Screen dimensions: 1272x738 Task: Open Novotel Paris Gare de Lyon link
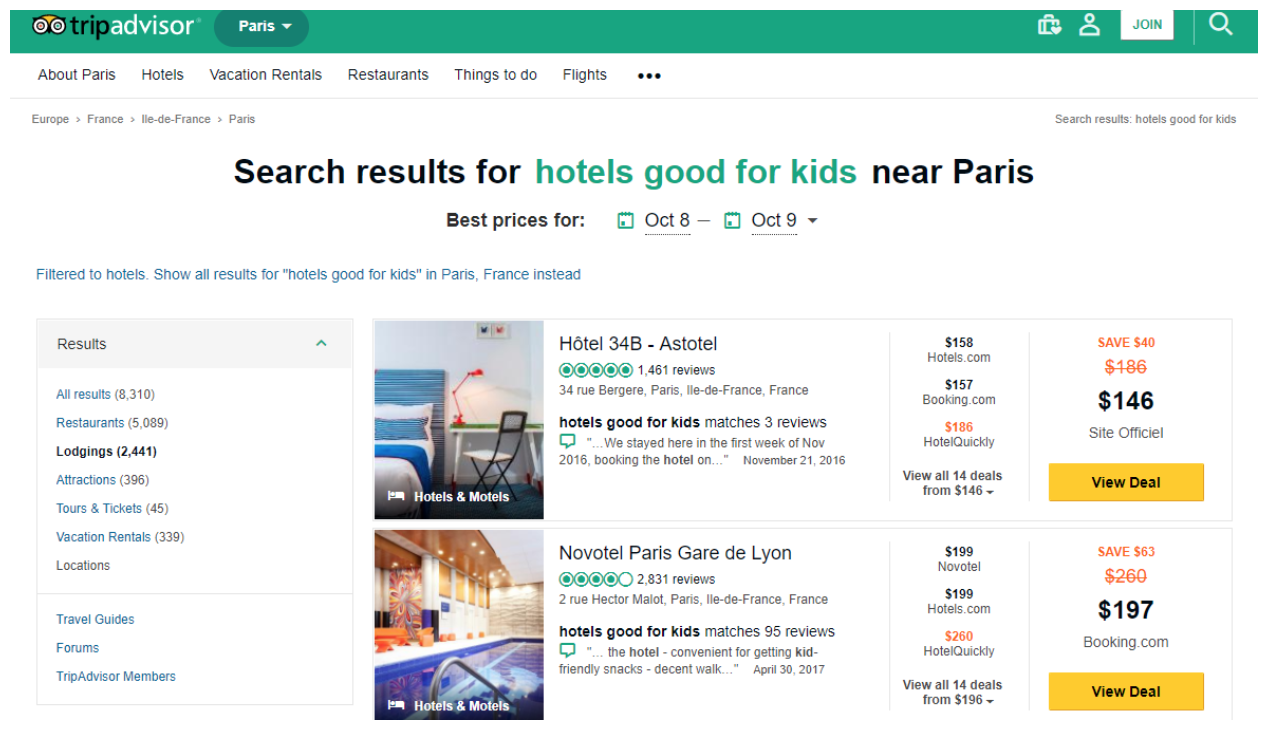[x=675, y=553]
